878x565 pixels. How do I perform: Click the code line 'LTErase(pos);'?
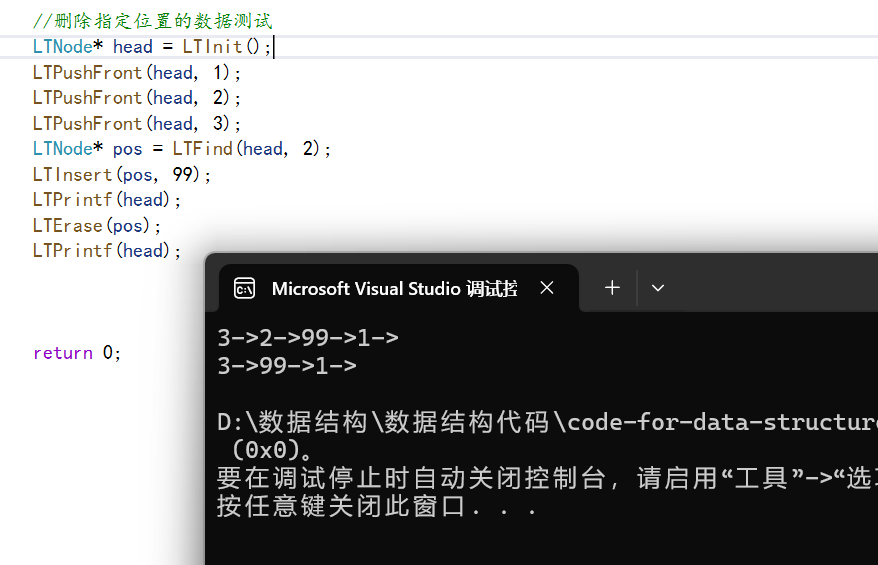[x=96, y=226]
